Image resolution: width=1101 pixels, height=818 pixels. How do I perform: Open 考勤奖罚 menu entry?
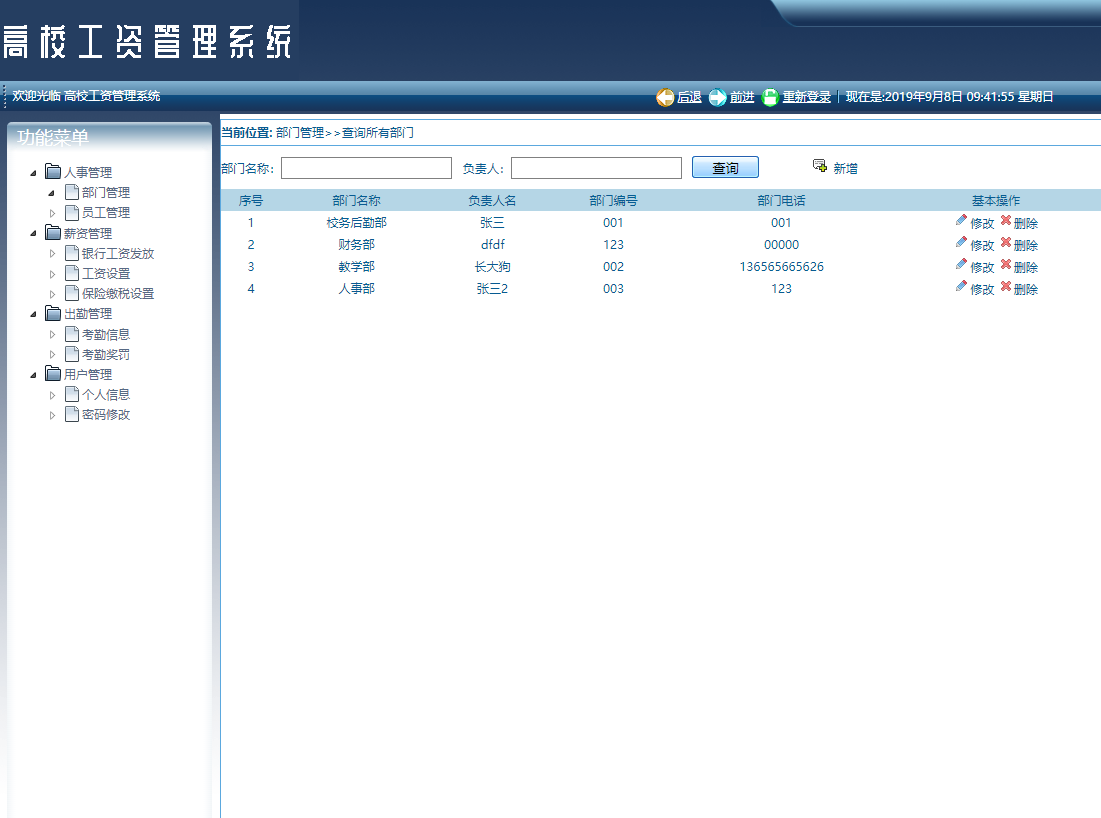tap(106, 355)
